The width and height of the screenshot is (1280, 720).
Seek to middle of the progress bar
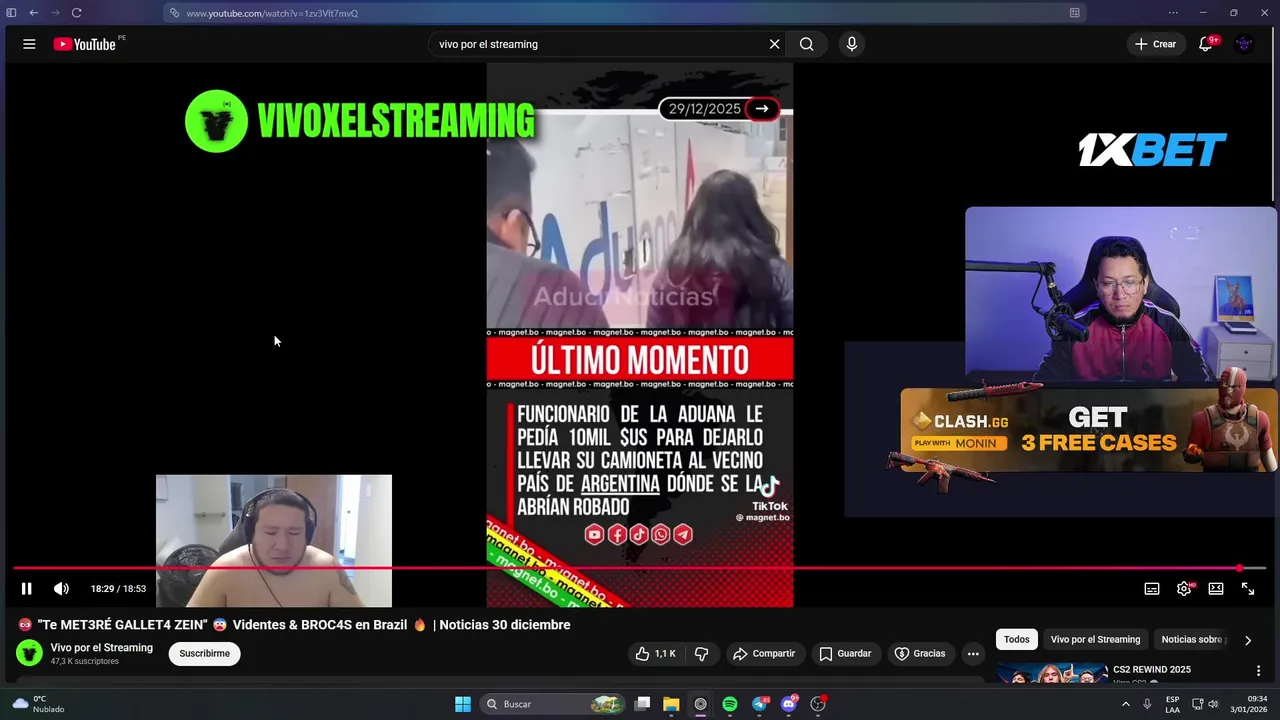[x=640, y=568]
